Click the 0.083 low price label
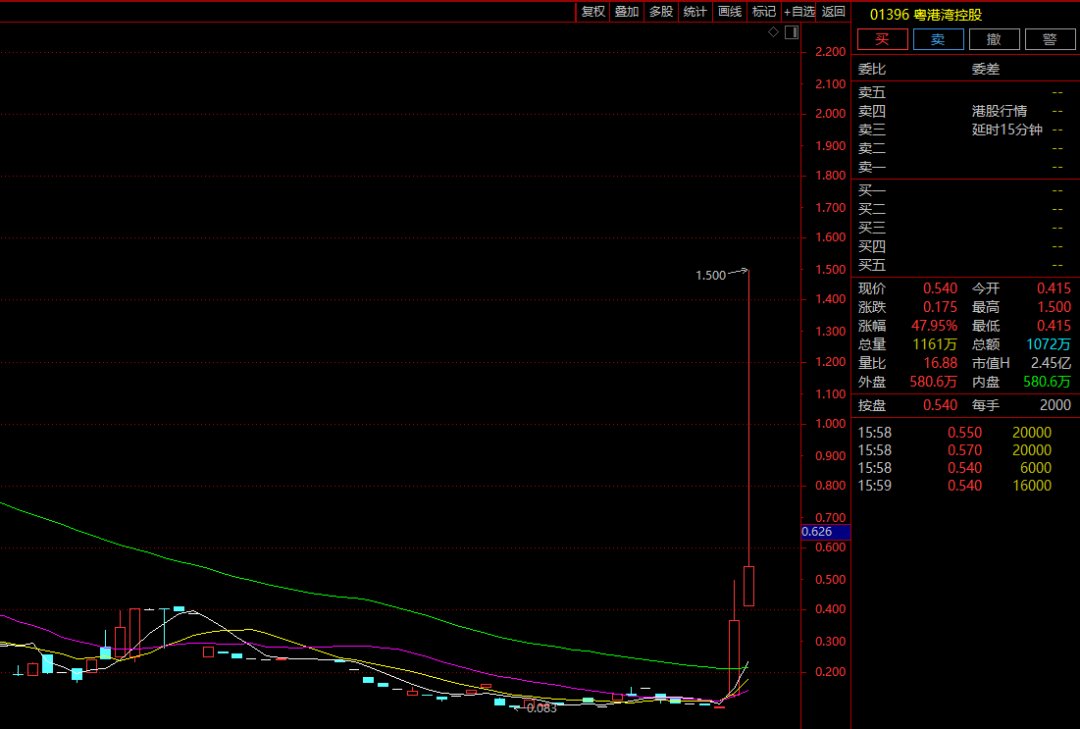Viewport: 1080px width, 729px height. [542, 708]
